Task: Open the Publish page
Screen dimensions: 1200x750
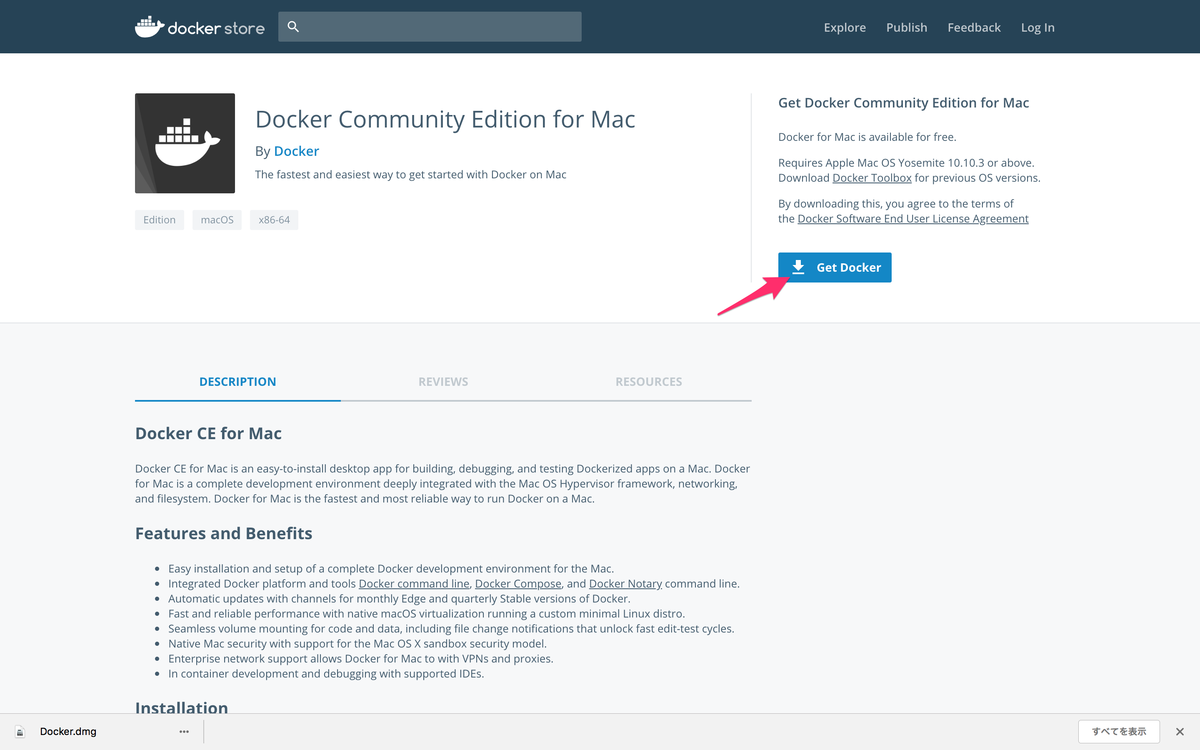Action: tap(907, 27)
